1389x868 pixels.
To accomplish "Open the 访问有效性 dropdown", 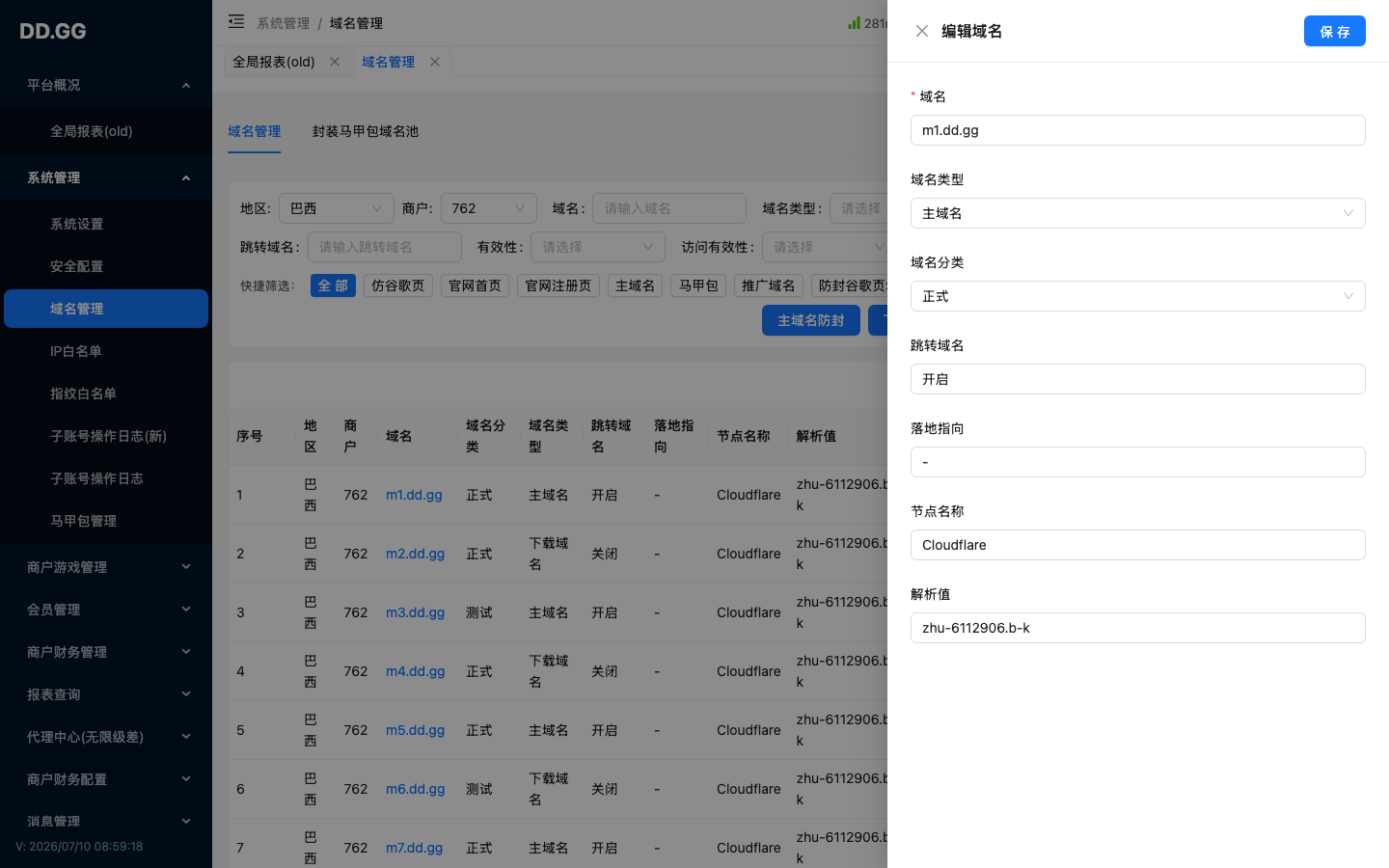I will [825, 247].
